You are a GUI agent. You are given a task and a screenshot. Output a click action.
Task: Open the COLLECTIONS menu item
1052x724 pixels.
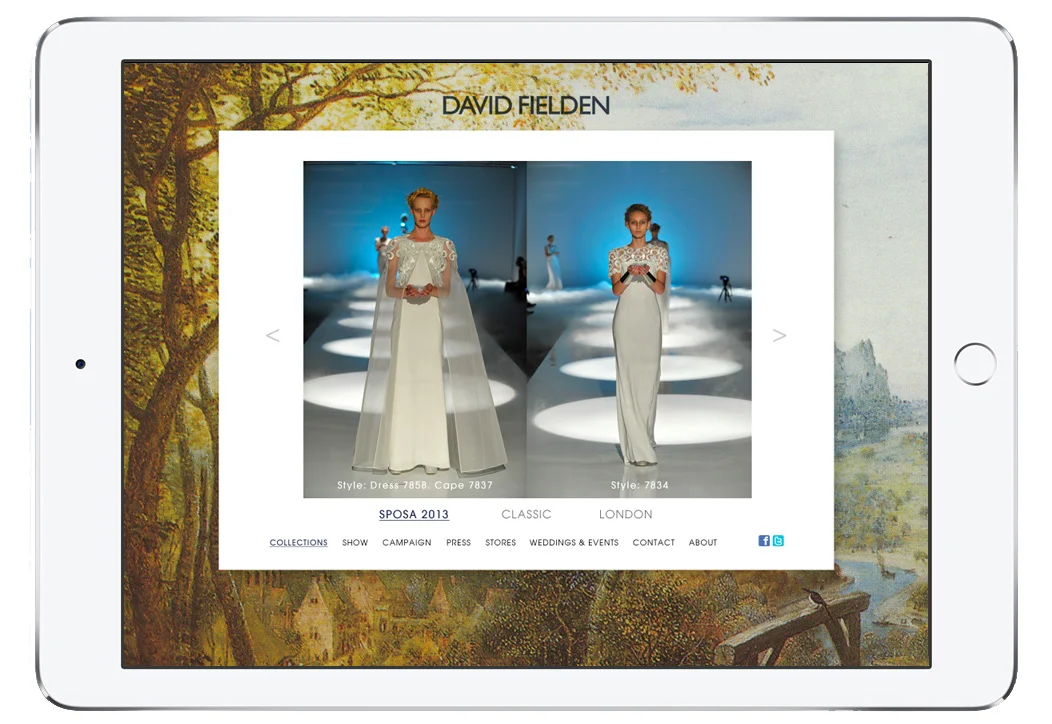(x=299, y=542)
